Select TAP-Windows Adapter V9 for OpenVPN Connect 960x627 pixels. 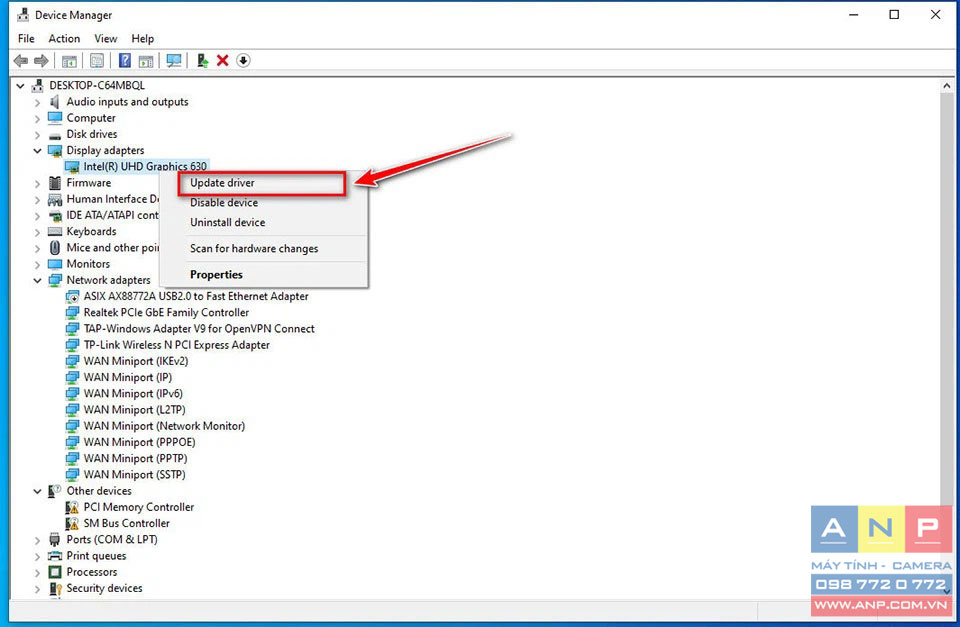tap(199, 329)
